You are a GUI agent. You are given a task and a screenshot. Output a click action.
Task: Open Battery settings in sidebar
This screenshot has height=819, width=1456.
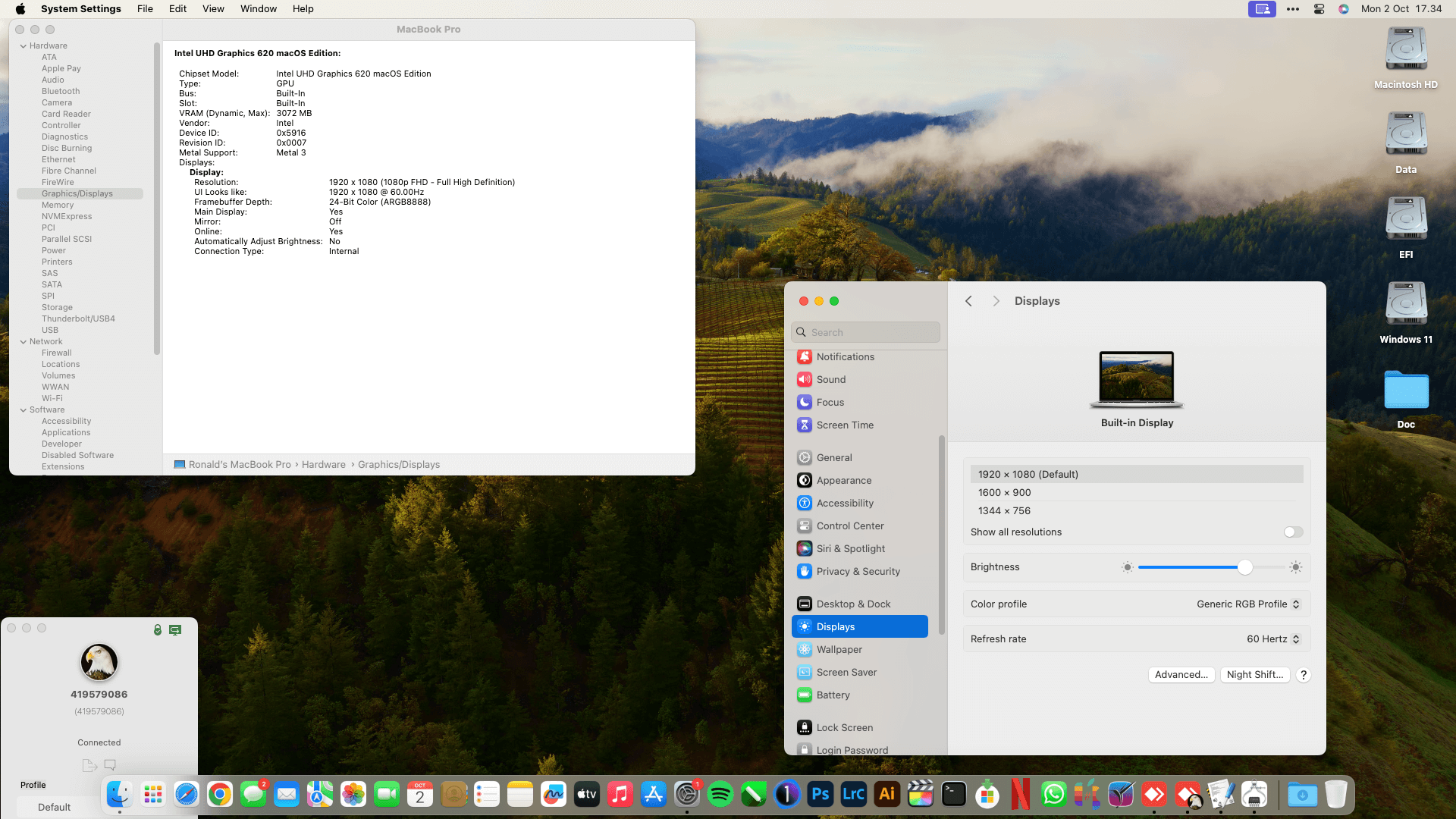point(833,695)
